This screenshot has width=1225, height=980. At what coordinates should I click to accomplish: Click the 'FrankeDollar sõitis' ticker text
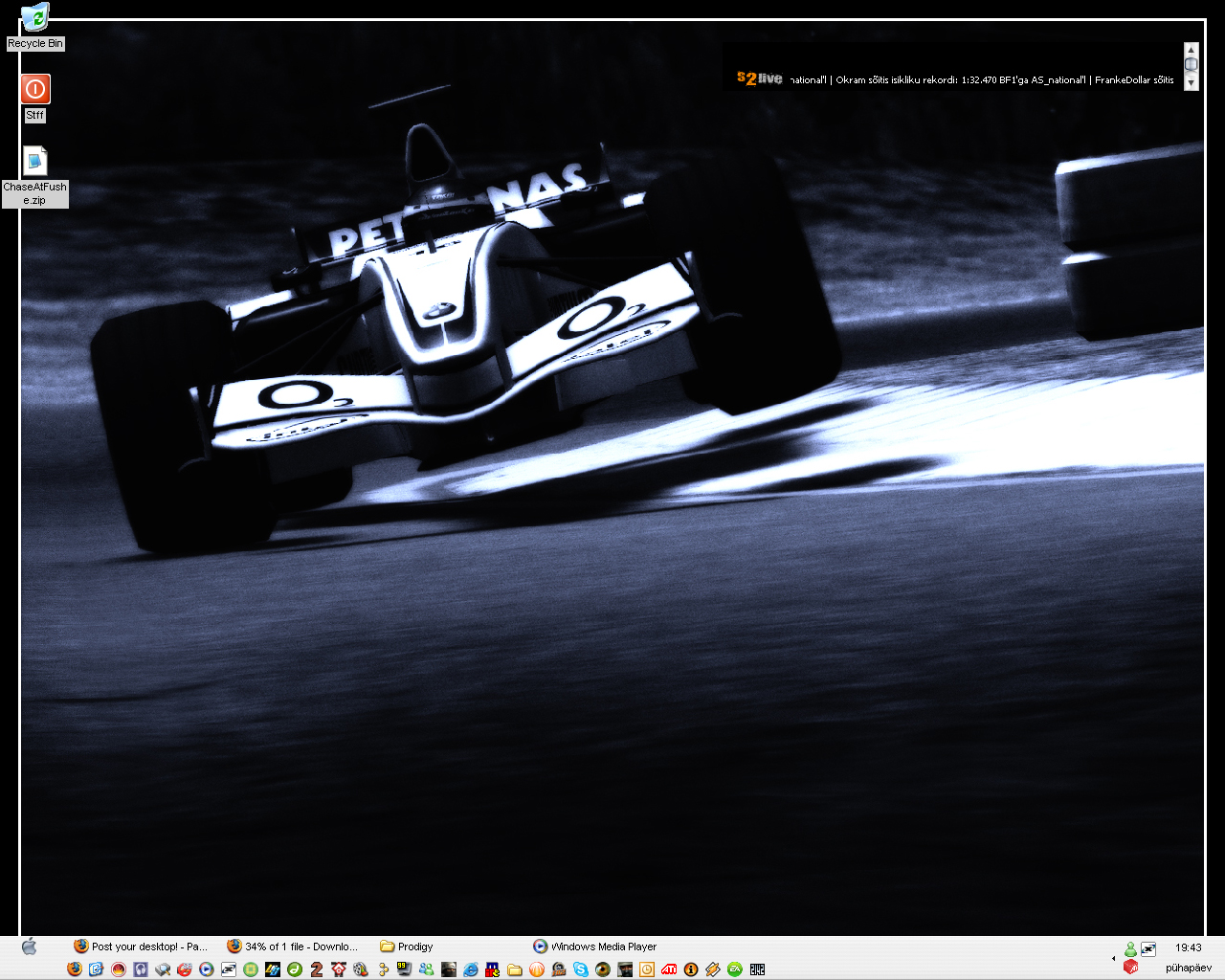1134,80
